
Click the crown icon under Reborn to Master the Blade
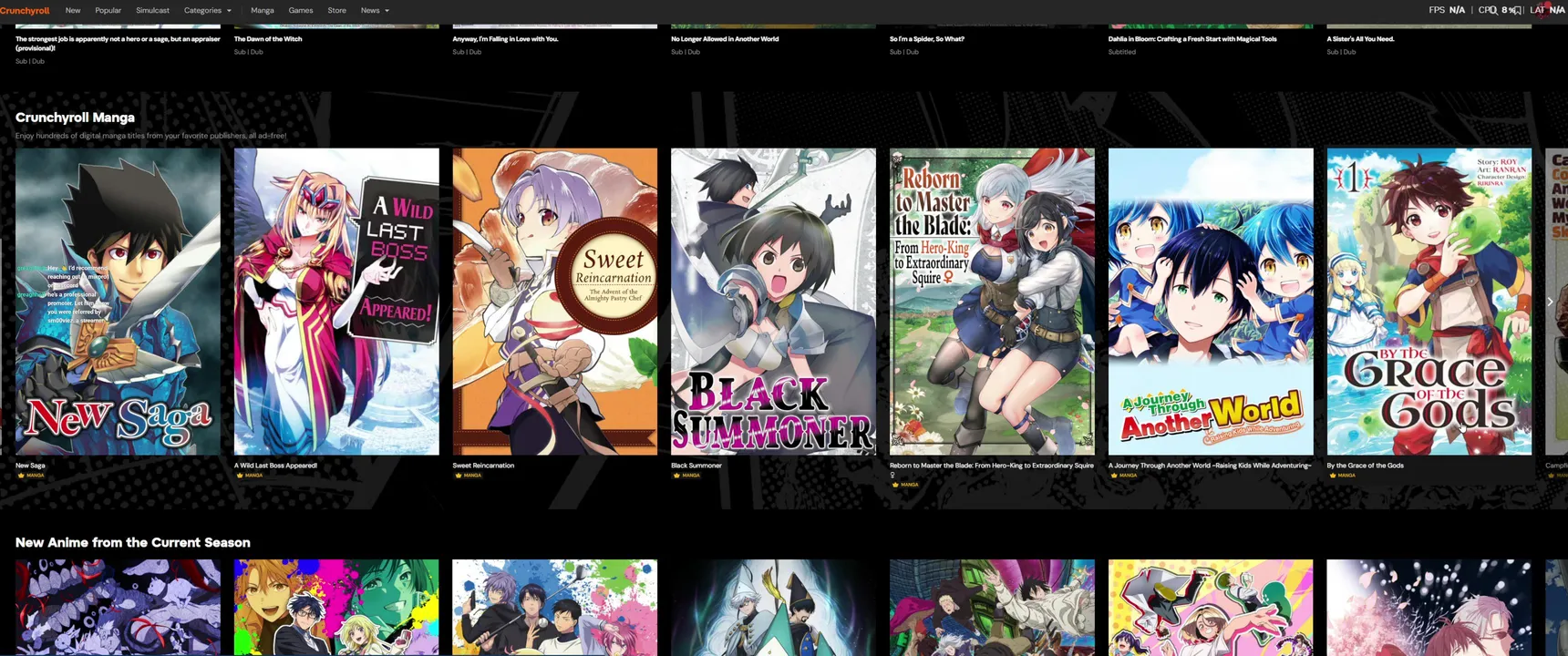(895, 485)
